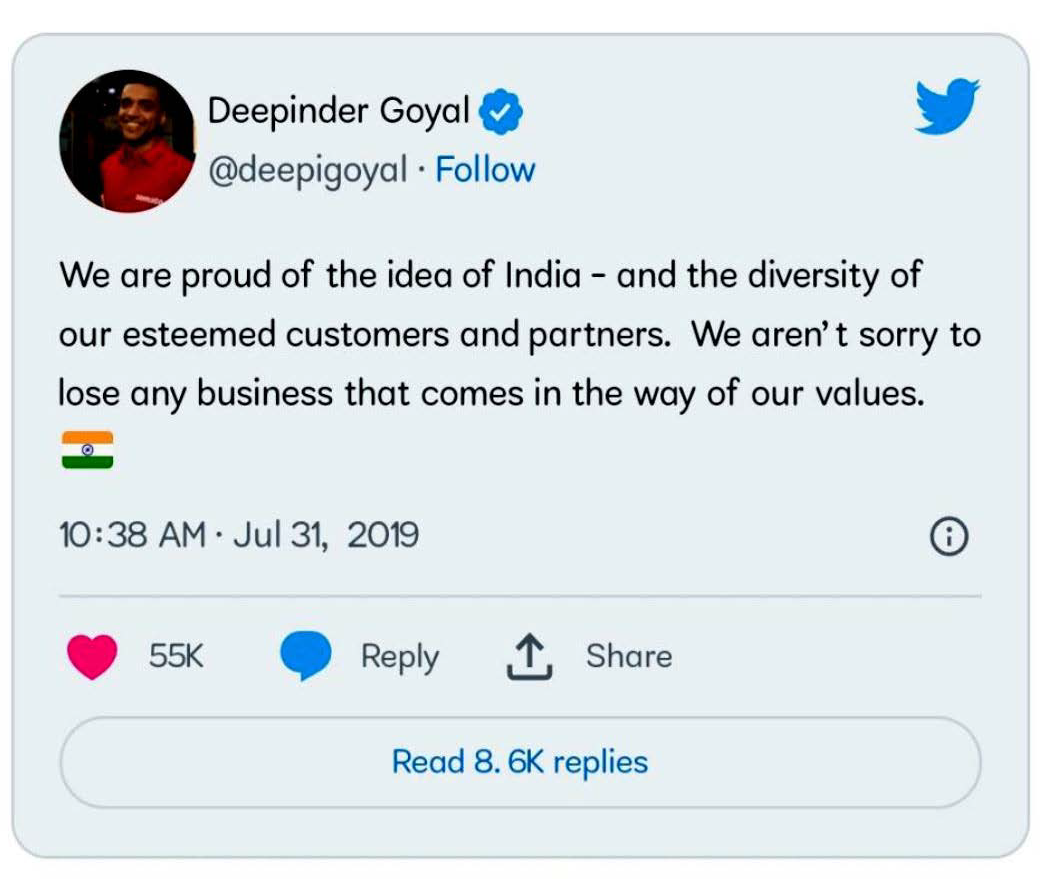The width and height of the screenshot is (1040, 879).
Task: Click the Indian flag emoji
Action: coord(88,450)
